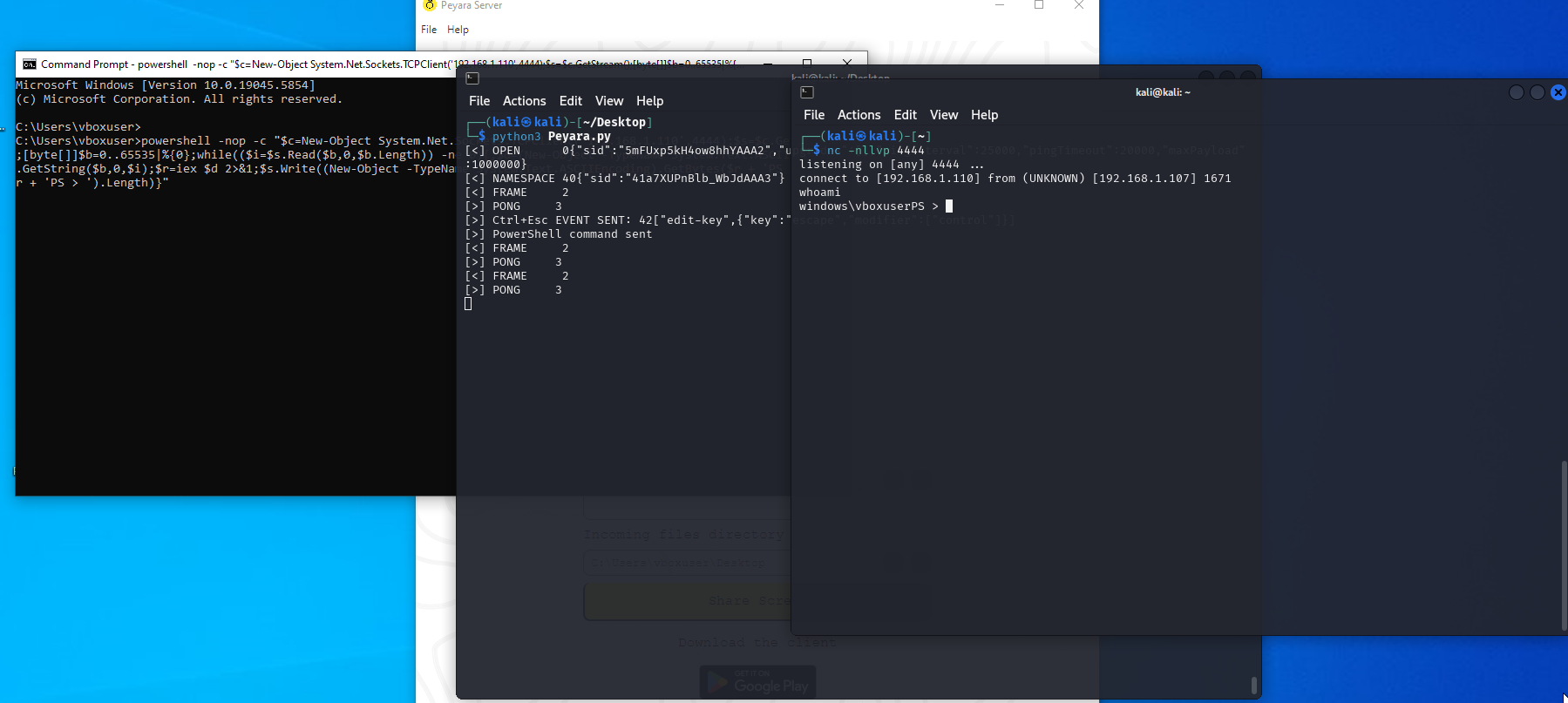Click the 'listening on [any] 4444 ...' line

[892, 165]
